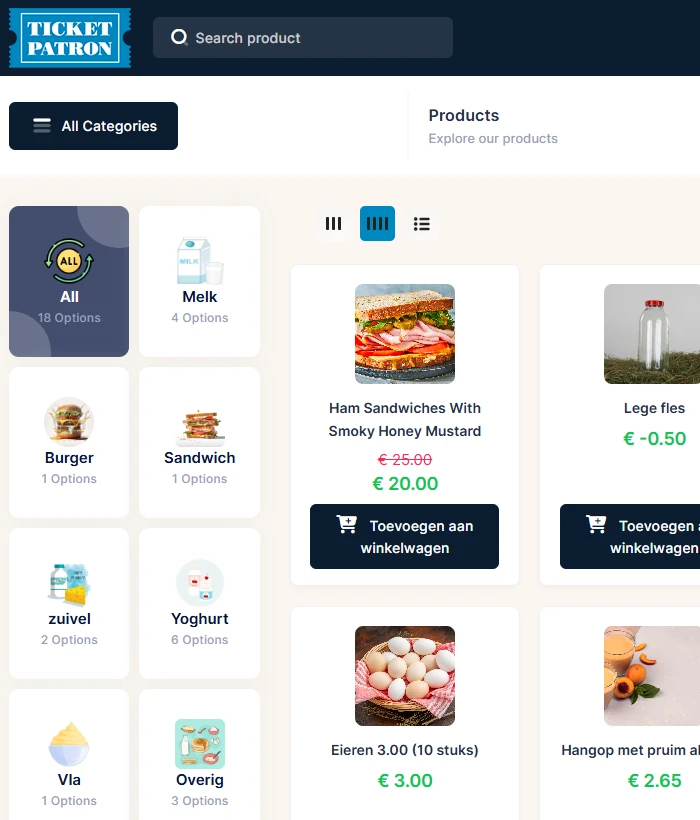Select the Melk category milk icon
This screenshot has height=820, width=700.
tap(200, 261)
